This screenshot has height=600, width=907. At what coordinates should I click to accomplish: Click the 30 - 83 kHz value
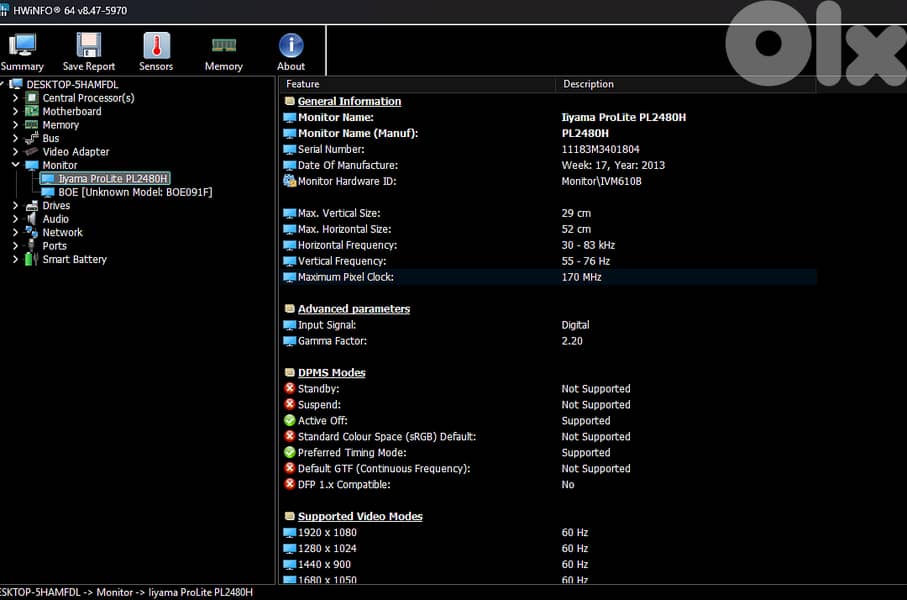(588, 245)
